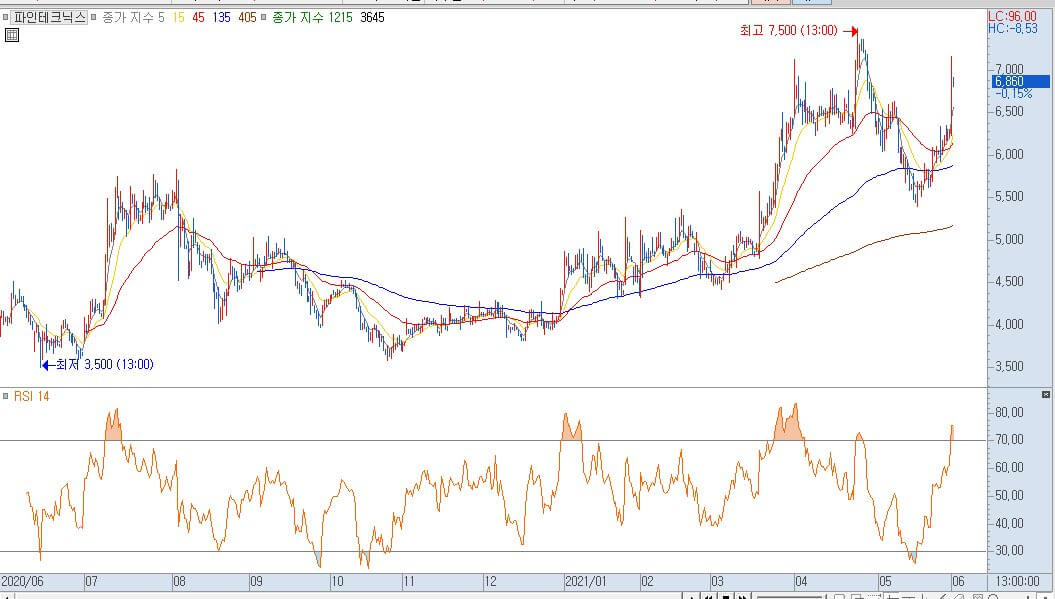Click the 2021/01 date axis label
The width and height of the screenshot is (1055, 599).
pos(585,582)
